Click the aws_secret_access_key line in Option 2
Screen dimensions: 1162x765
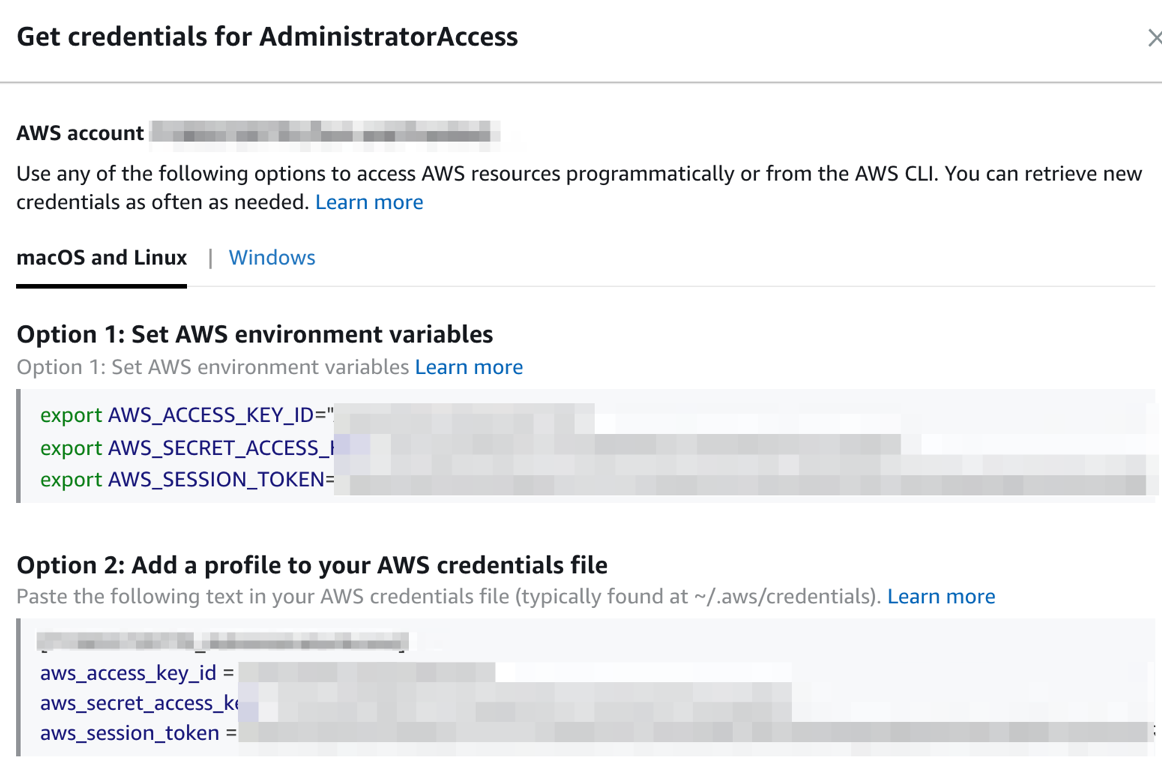(x=416, y=703)
